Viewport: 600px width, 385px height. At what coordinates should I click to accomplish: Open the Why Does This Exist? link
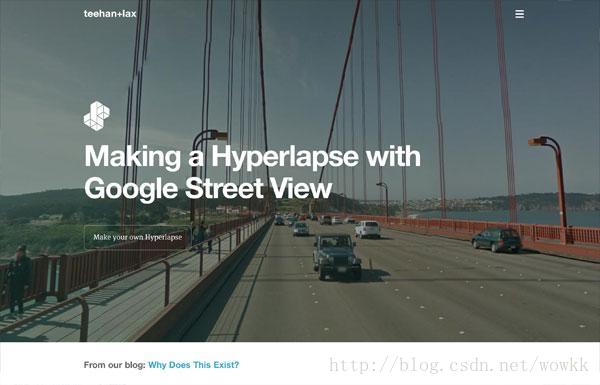(194, 365)
